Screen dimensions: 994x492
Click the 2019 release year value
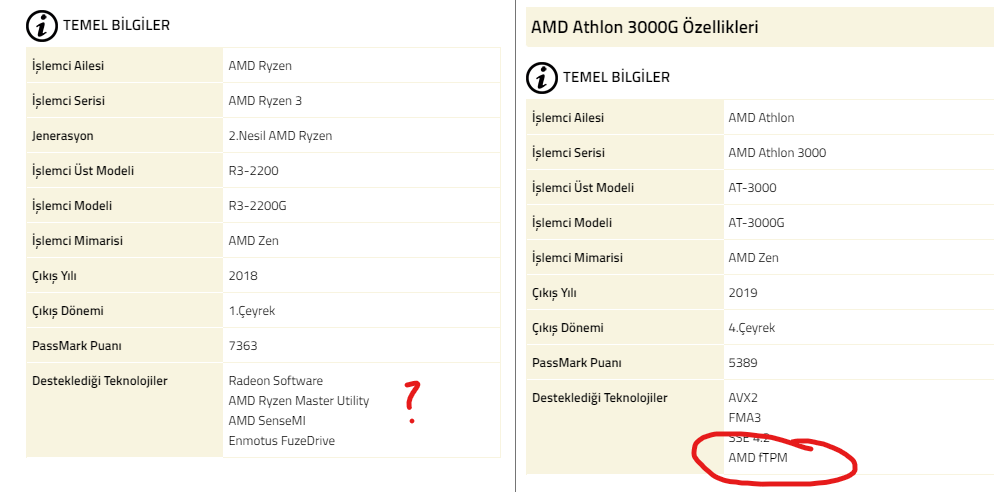(743, 293)
